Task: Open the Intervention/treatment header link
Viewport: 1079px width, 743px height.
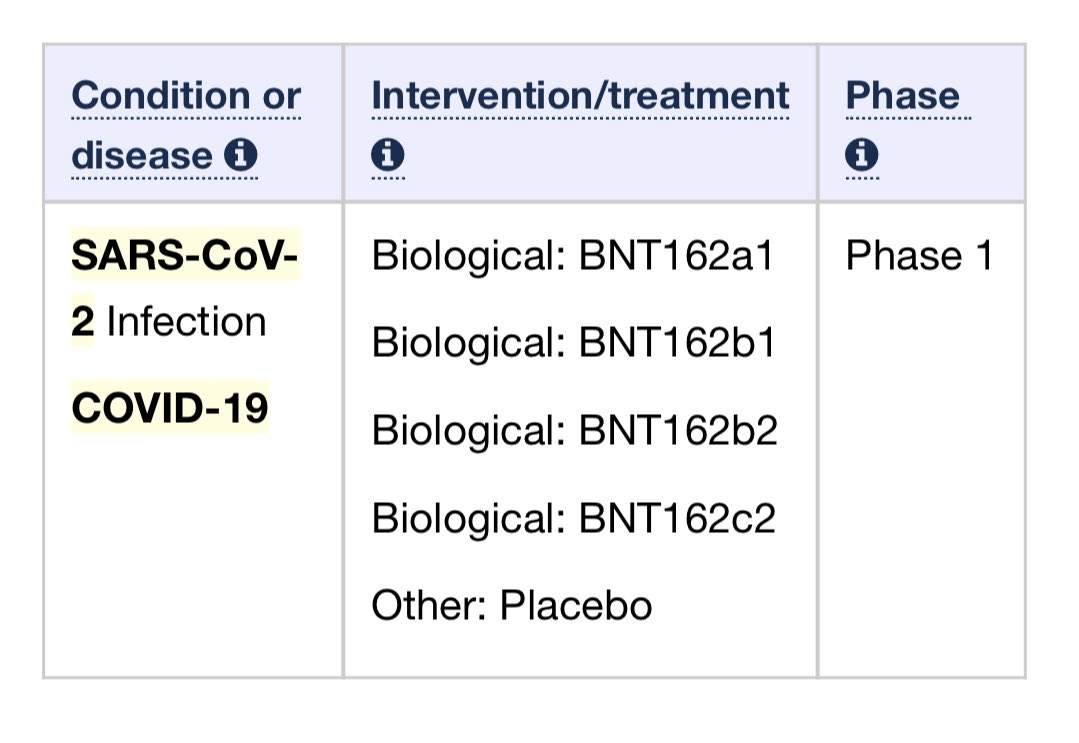Action: (580, 95)
